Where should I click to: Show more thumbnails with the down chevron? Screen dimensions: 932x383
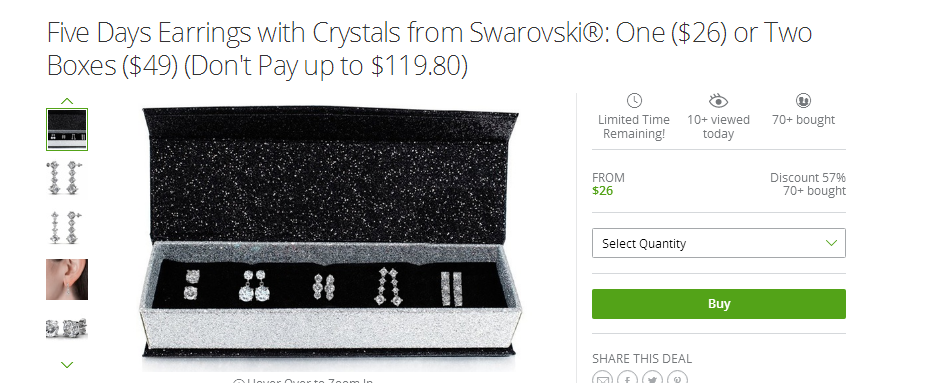coord(67,365)
